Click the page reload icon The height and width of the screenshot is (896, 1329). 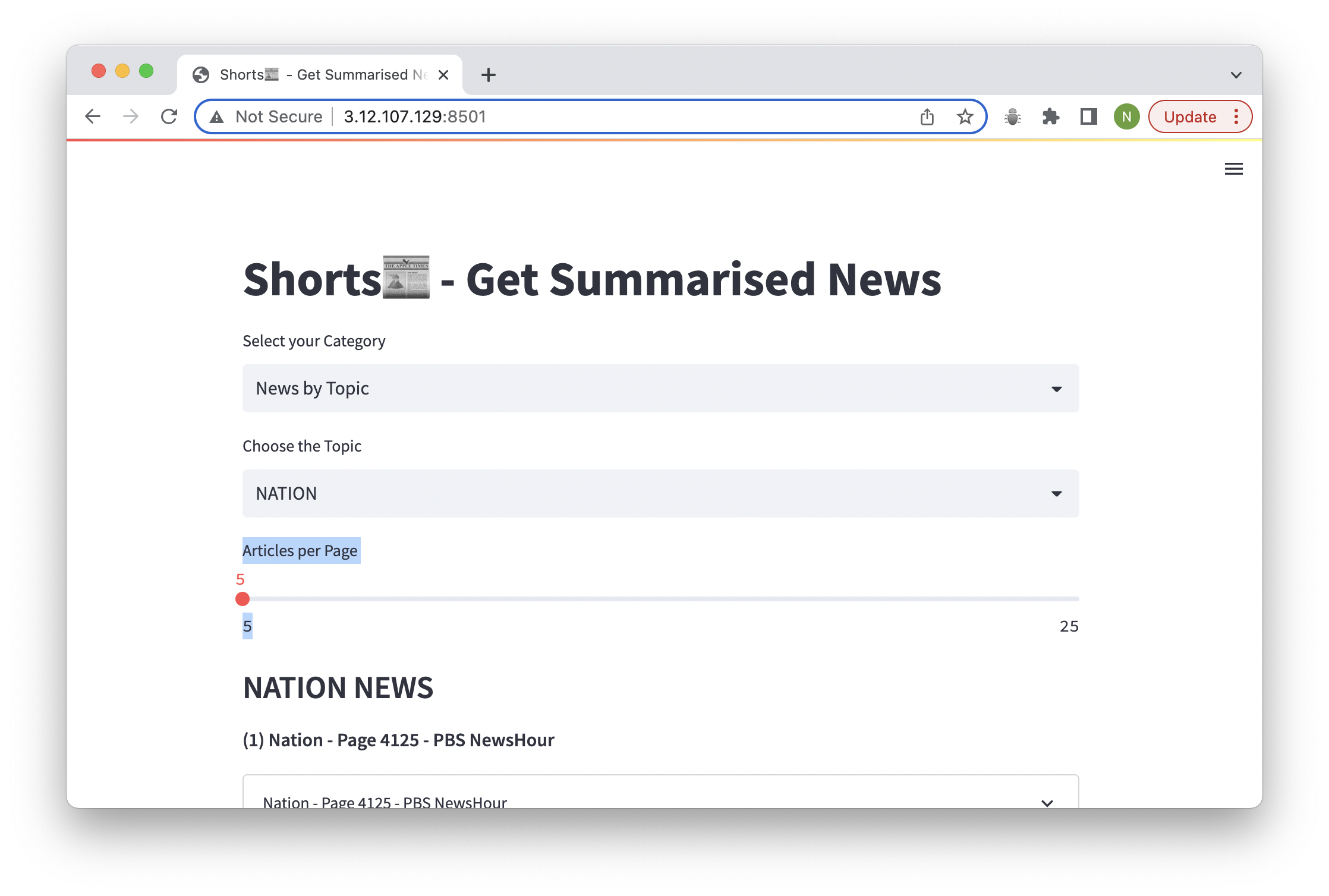tap(171, 117)
